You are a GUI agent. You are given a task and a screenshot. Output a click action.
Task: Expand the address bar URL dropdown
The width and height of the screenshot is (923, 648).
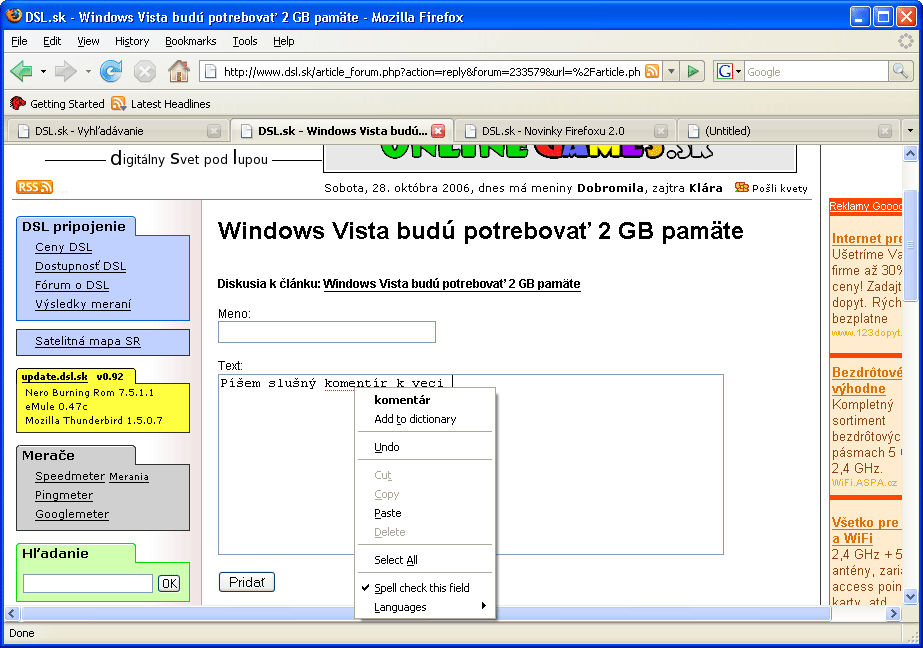pos(671,72)
